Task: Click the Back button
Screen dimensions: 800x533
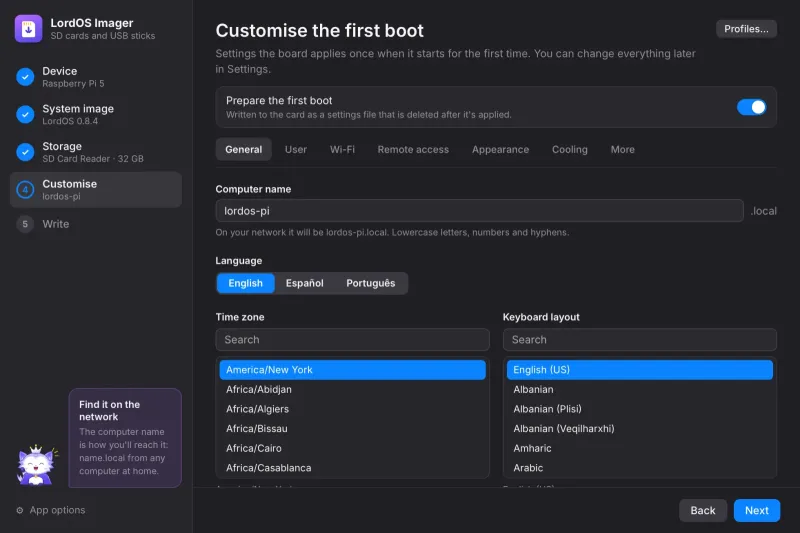Action: coord(703,511)
